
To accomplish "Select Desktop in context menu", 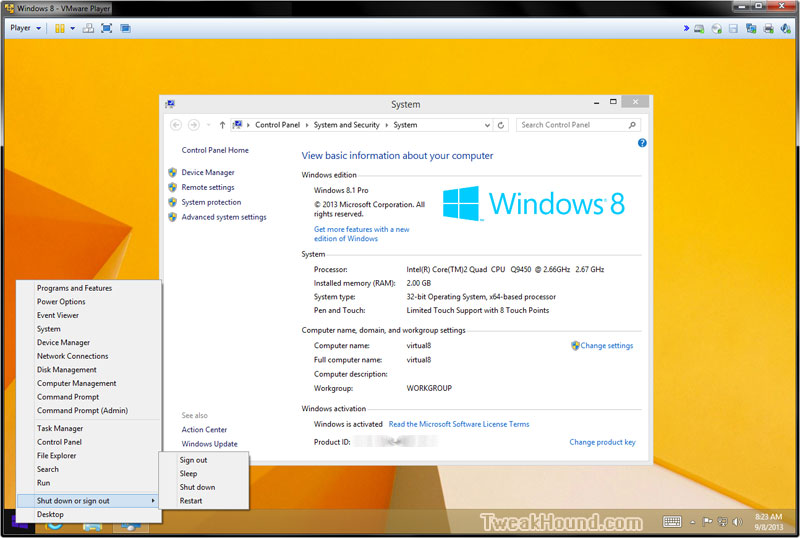I will pyautogui.click(x=50, y=515).
